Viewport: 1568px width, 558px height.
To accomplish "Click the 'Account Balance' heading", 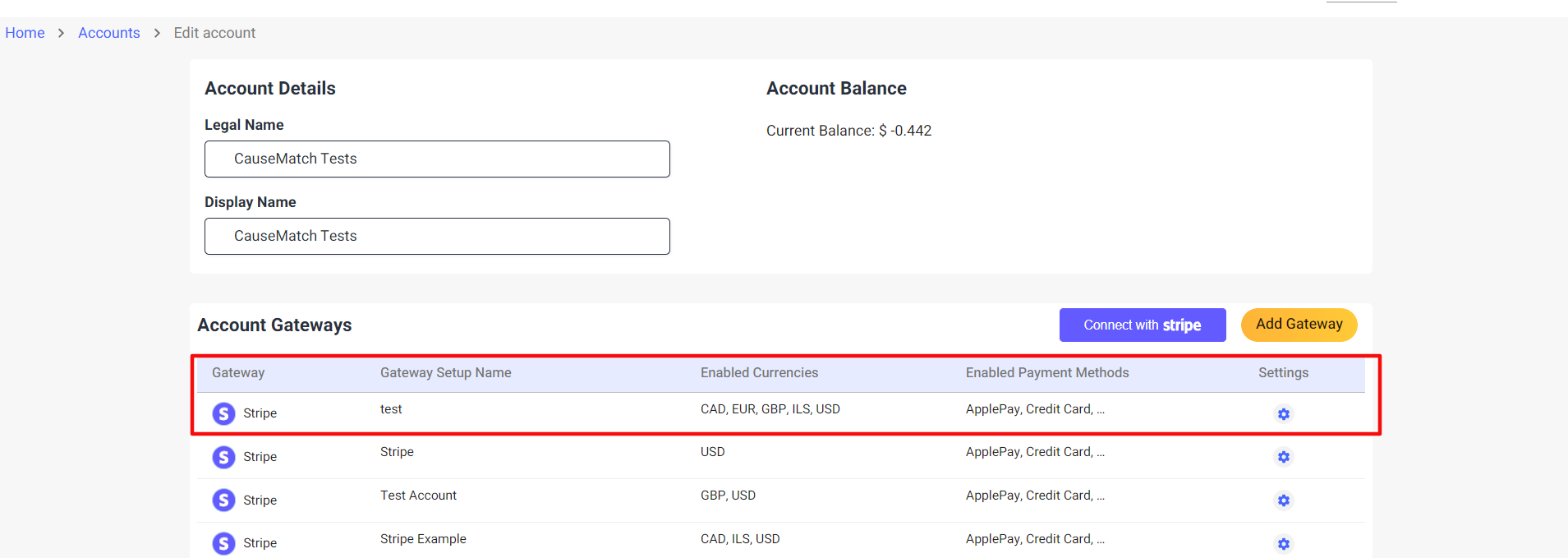I will (x=836, y=88).
